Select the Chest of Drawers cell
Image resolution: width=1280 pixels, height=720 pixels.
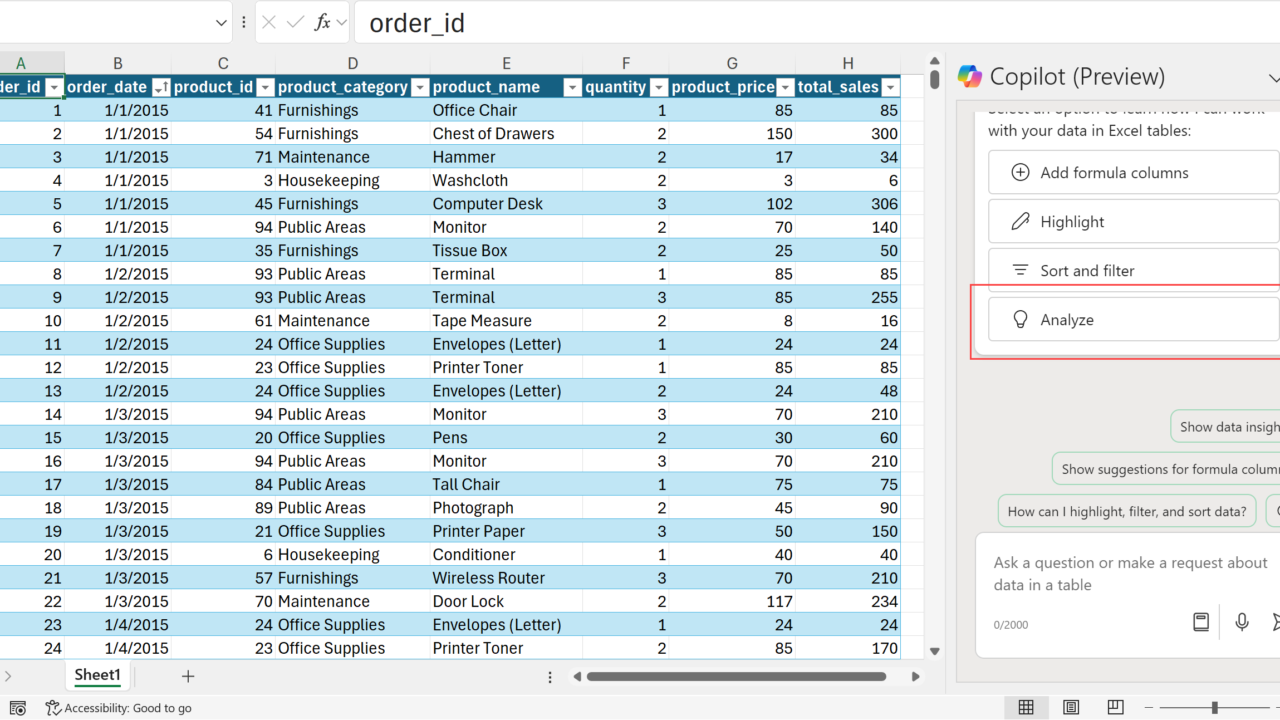pos(506,134)
